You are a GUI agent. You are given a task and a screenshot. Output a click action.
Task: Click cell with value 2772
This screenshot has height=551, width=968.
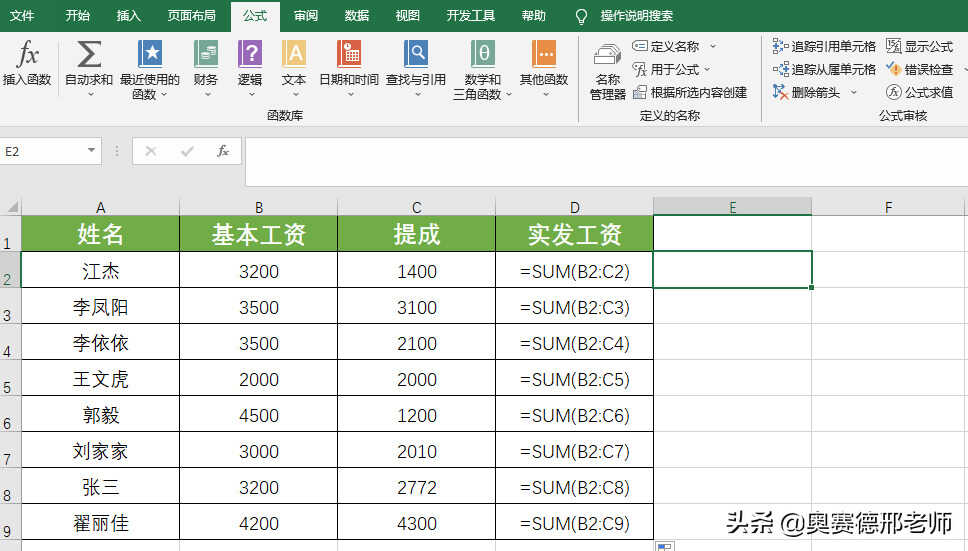point(417,487)
